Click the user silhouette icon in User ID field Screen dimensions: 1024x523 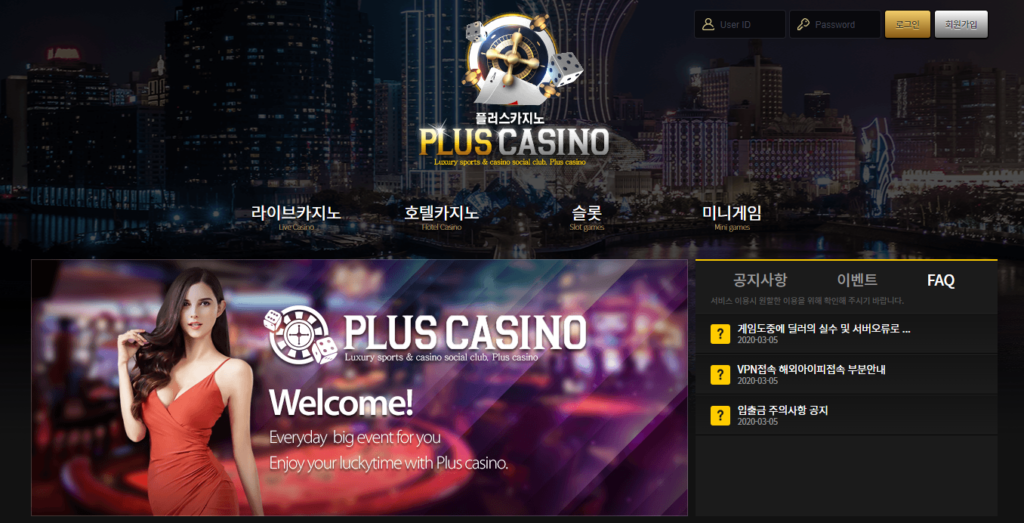[708, 25]
